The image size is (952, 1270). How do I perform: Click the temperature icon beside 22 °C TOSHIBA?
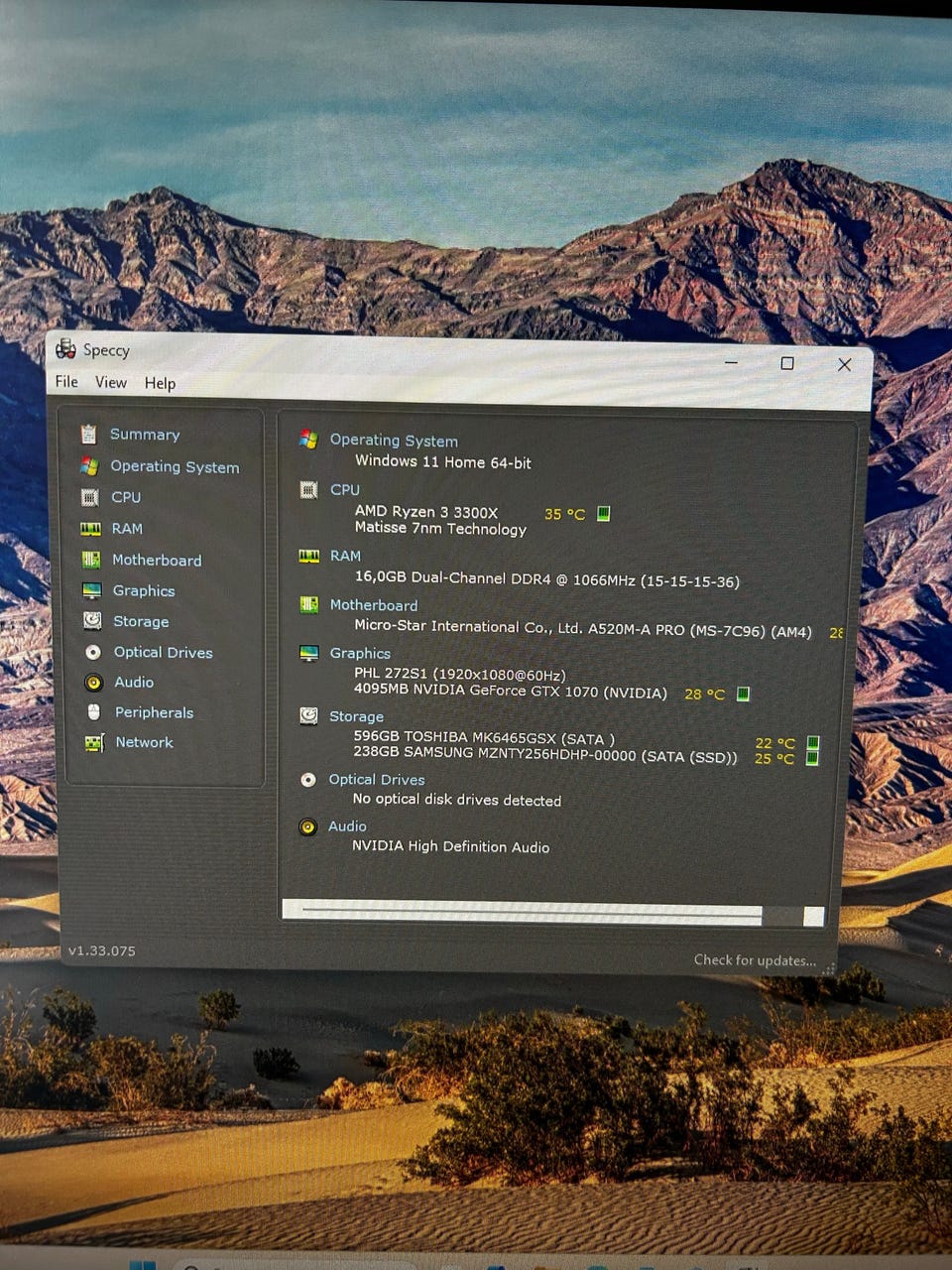(x=813, y=742)
